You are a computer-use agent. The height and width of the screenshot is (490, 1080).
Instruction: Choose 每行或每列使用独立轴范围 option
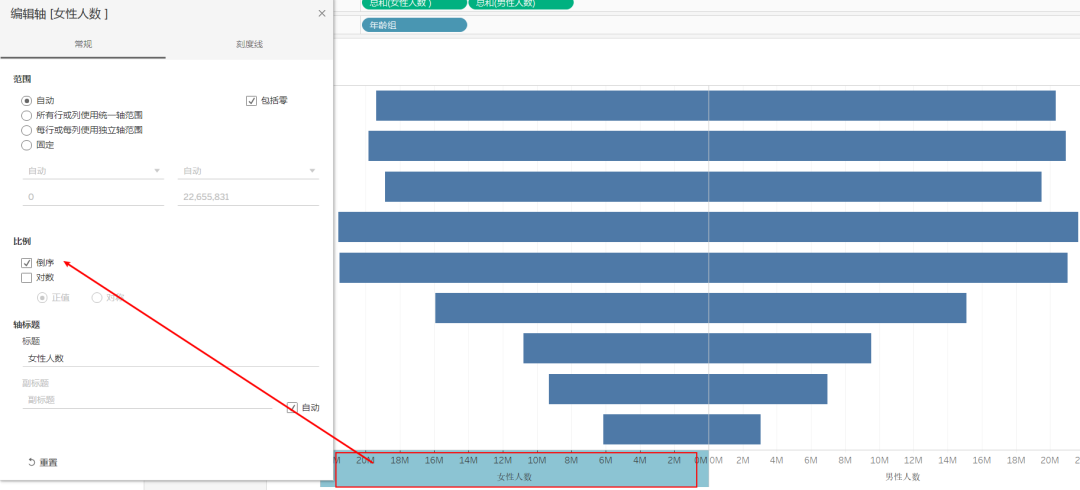pyautogui.click(x=27, y=130)
